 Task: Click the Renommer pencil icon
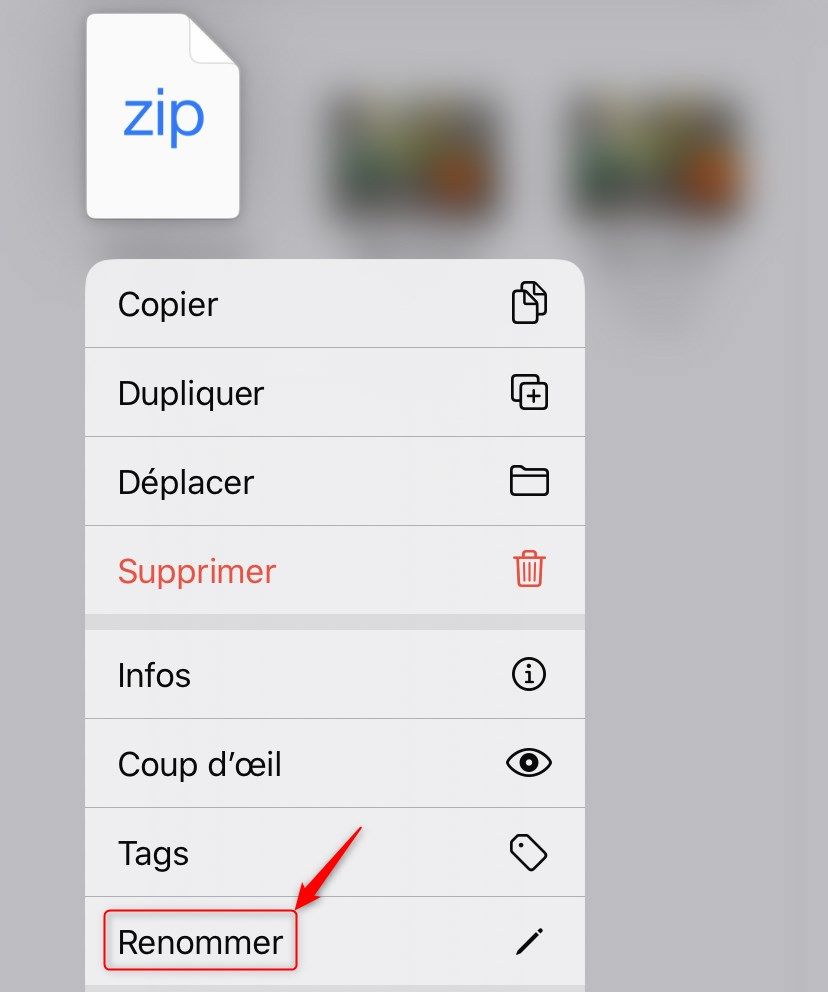[529, 941]
